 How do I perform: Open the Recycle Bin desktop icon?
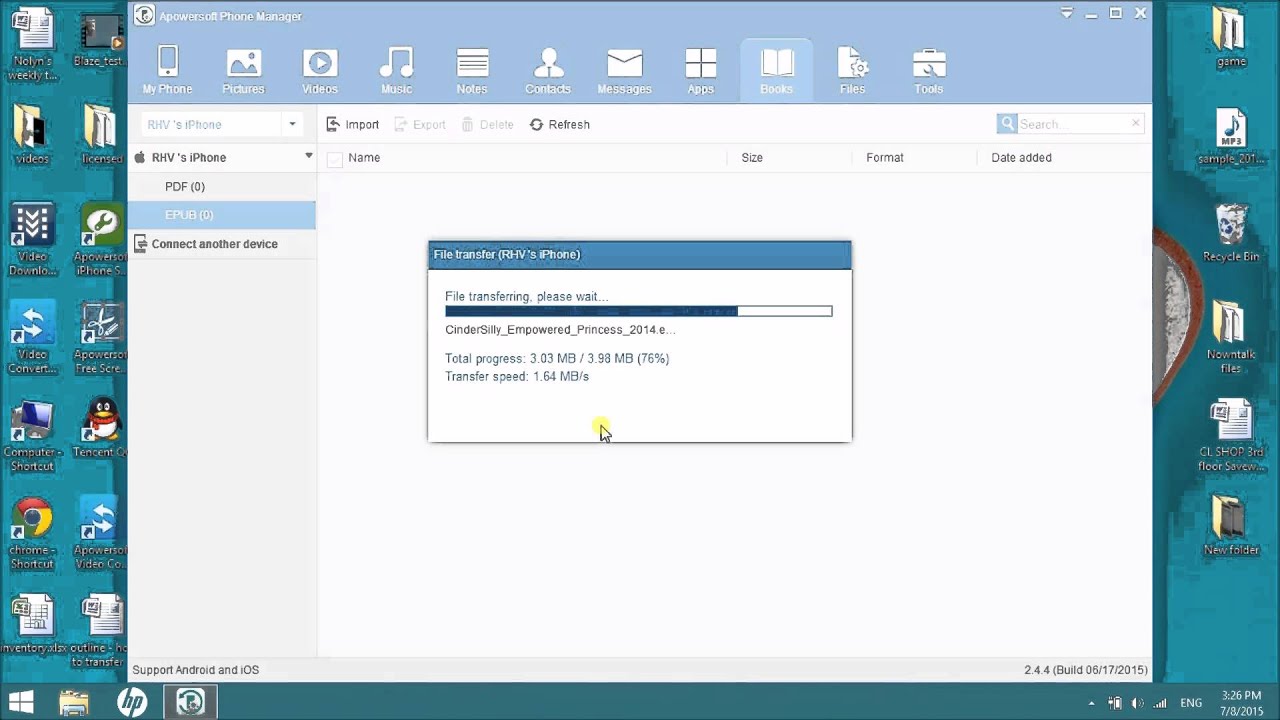[1231, 232]
